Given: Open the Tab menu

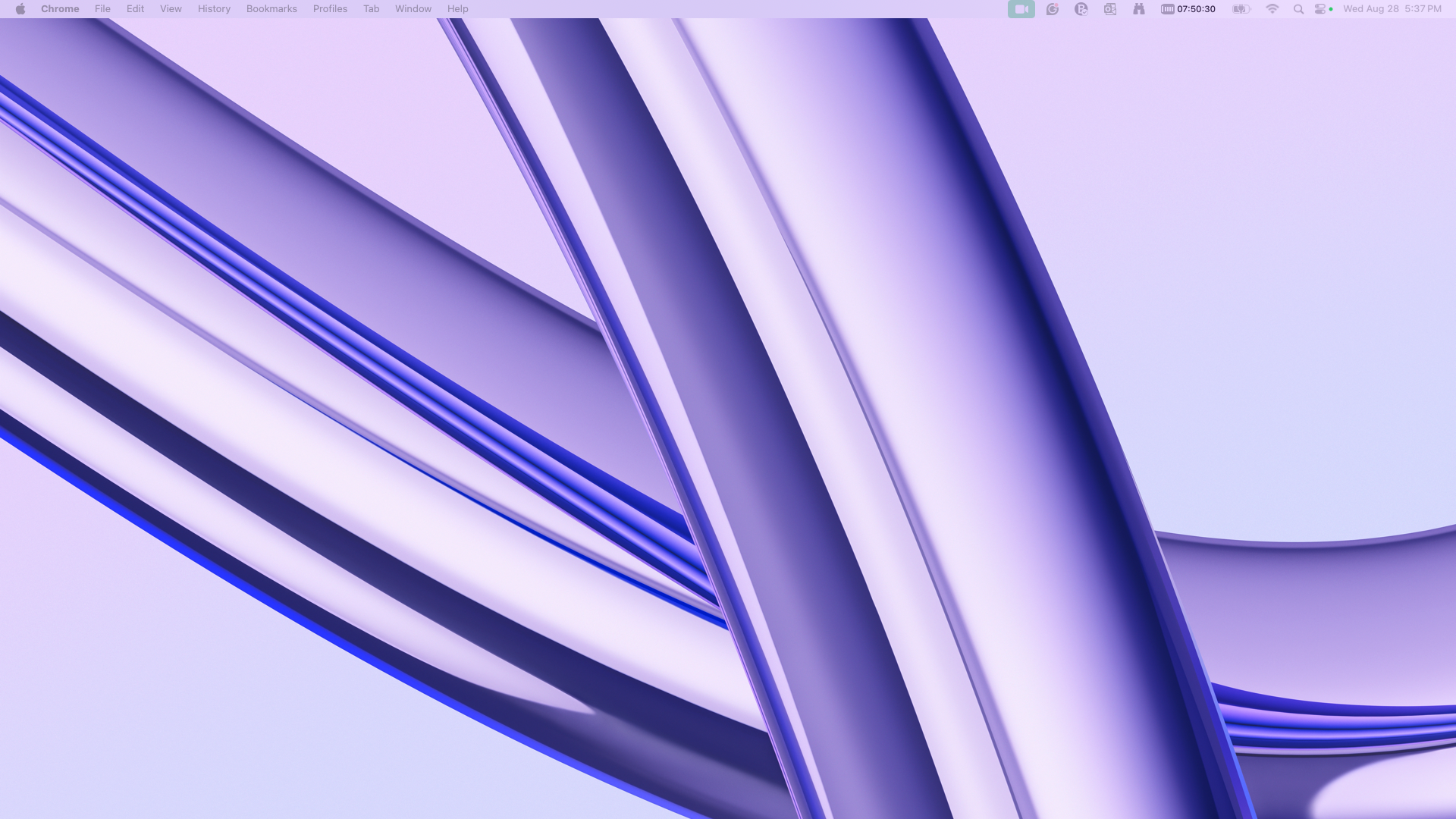Looking at the screenshot, I should (371, 9).
